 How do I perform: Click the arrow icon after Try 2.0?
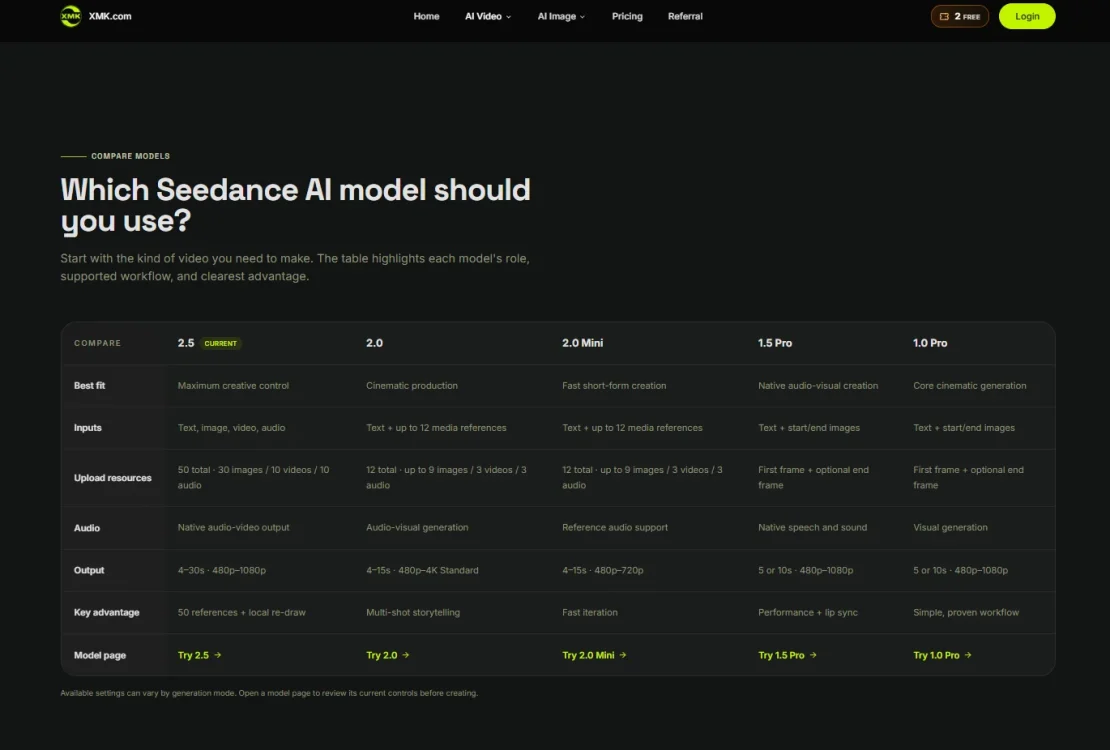[406, 655]
